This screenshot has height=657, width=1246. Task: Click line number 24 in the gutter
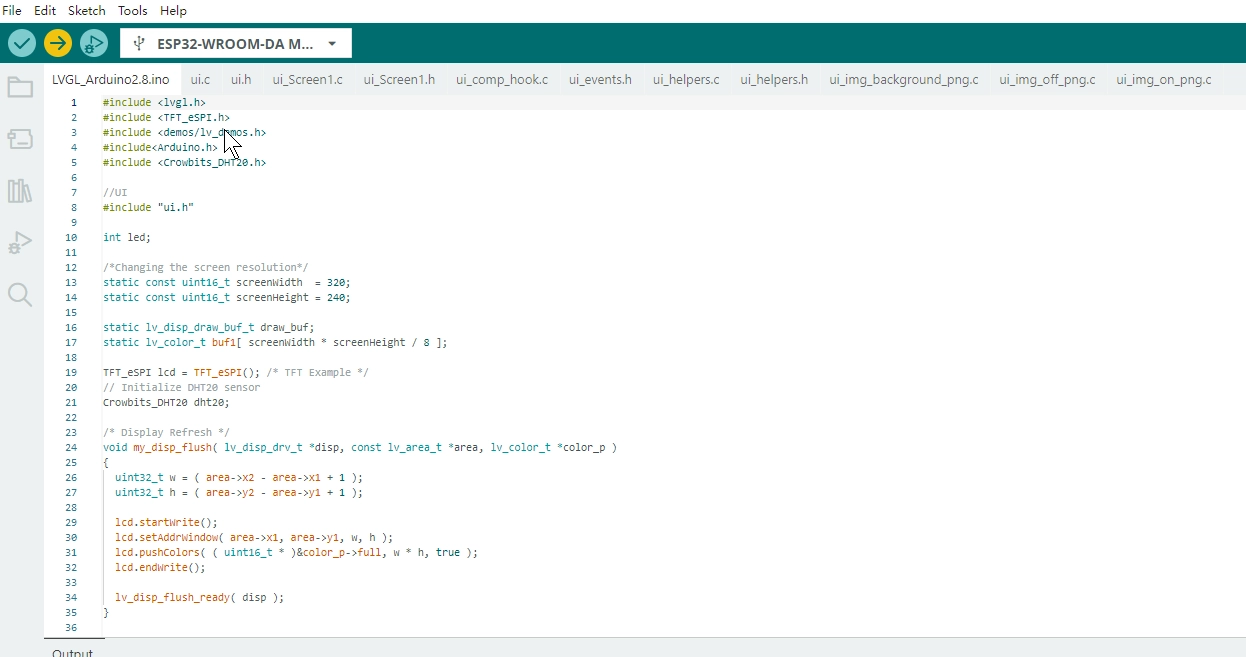point(71,447)
